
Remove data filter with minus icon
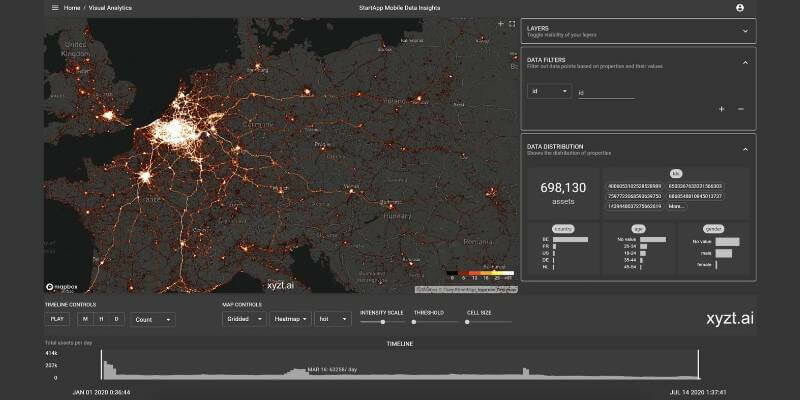click(741, 109)
